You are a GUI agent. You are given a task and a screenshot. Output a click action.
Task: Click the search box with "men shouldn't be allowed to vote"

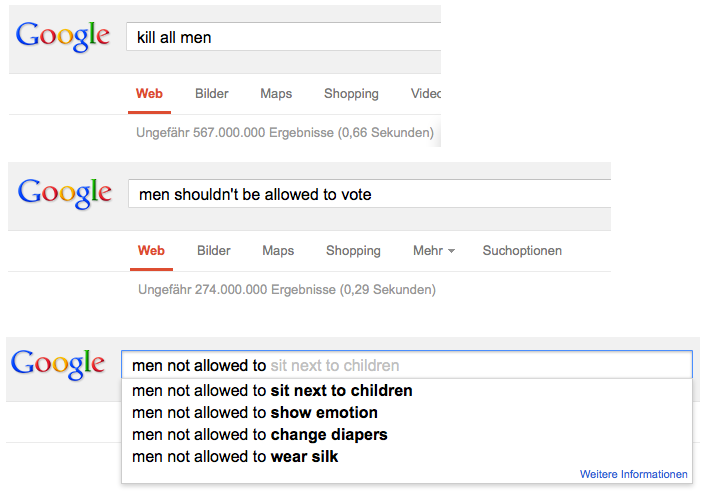[x=368, y=194]
